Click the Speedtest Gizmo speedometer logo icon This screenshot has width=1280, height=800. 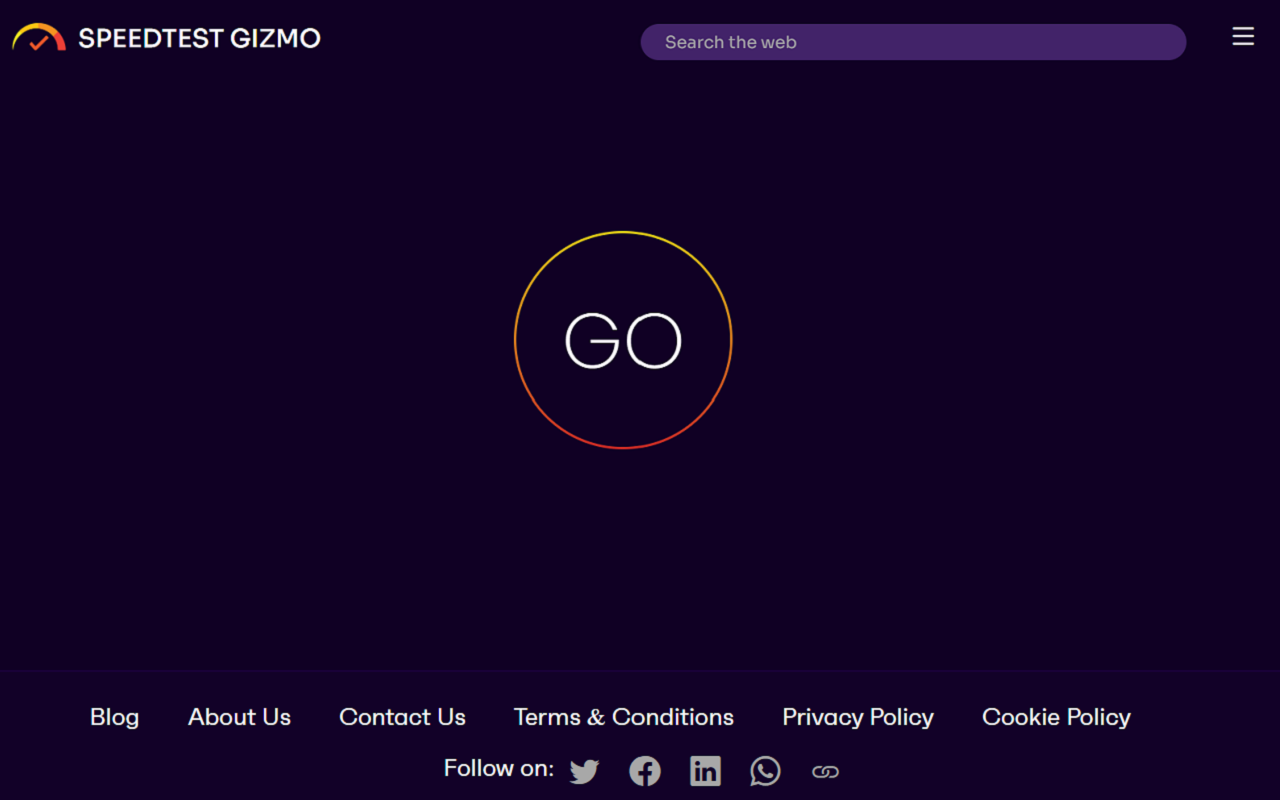tap(39, 38)
